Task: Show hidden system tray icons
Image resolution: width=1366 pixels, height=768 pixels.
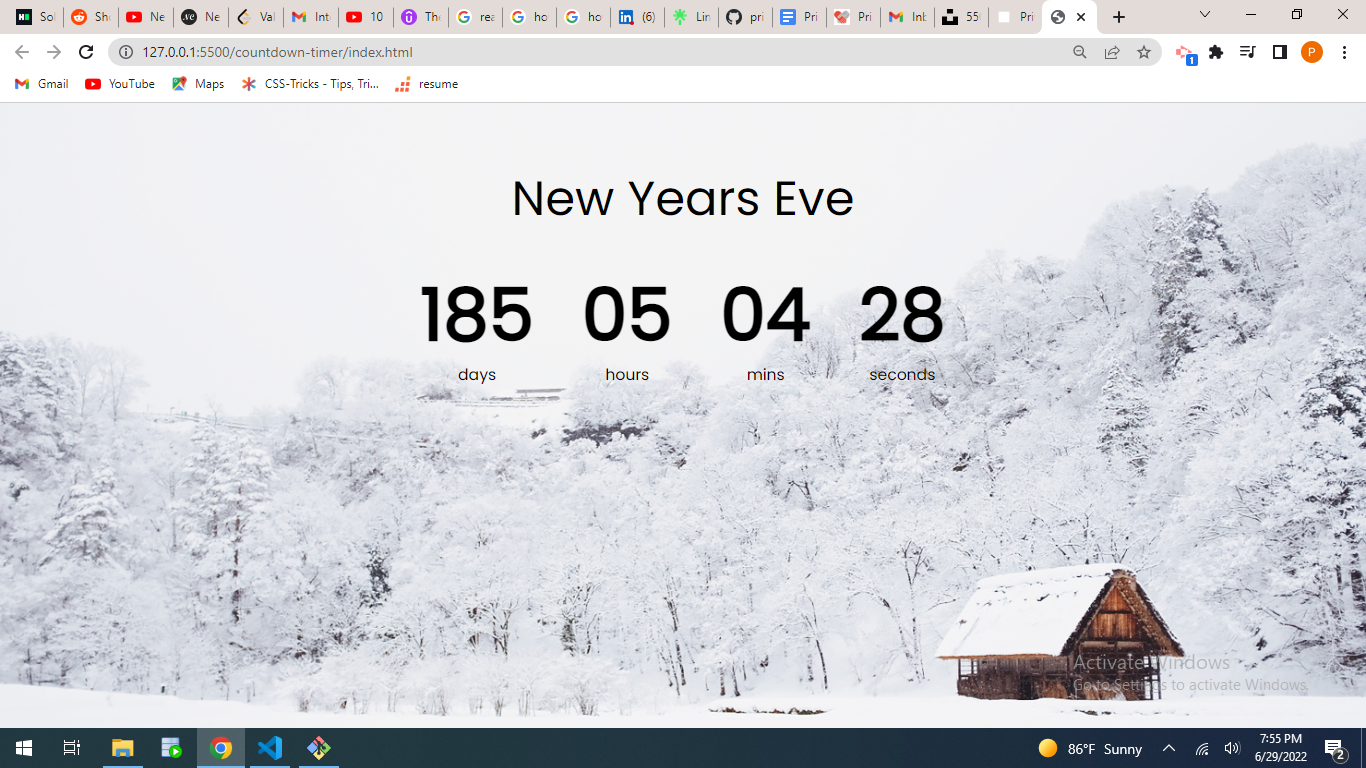Action: (1168, 749)
